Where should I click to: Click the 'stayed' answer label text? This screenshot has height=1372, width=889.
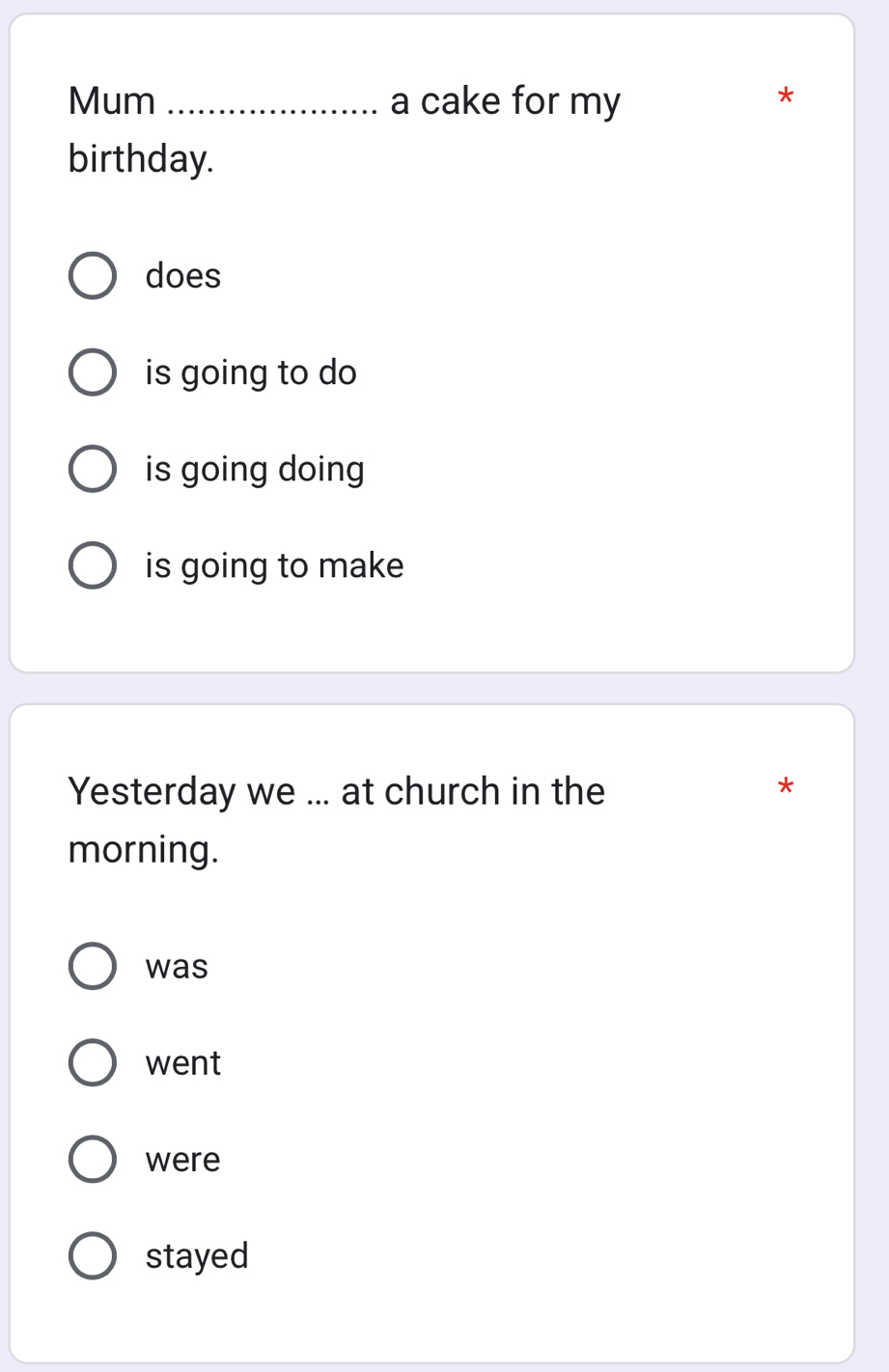[x=197, y=1256]
